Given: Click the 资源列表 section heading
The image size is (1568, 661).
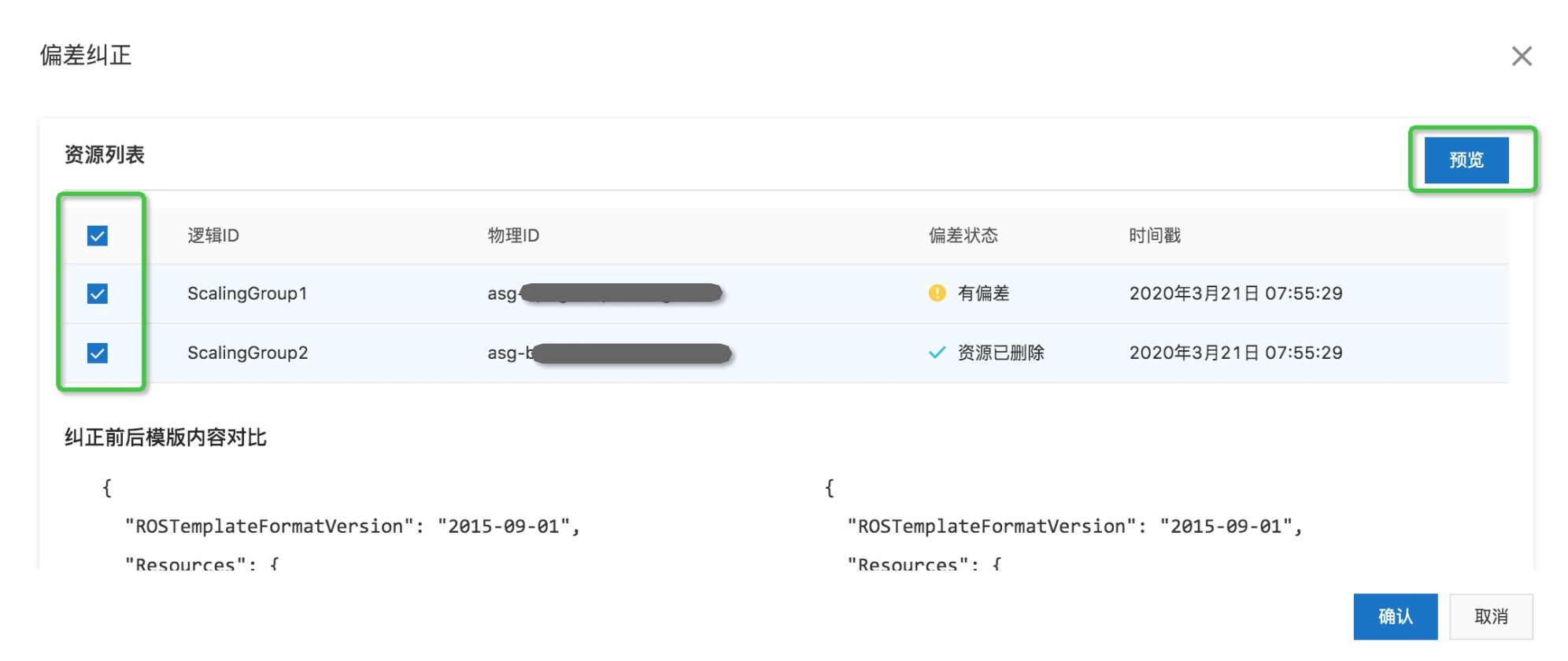Looking at the screenshot, I should click(105, 154).
